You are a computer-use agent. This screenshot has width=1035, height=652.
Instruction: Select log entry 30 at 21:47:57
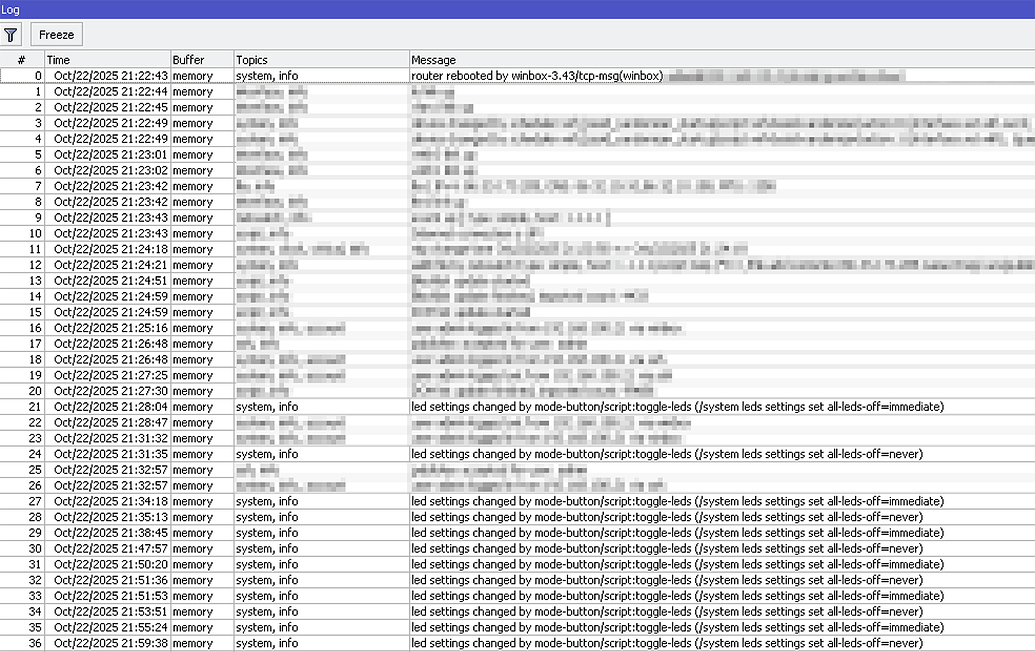pyautogui.click(x=500, y=549)
